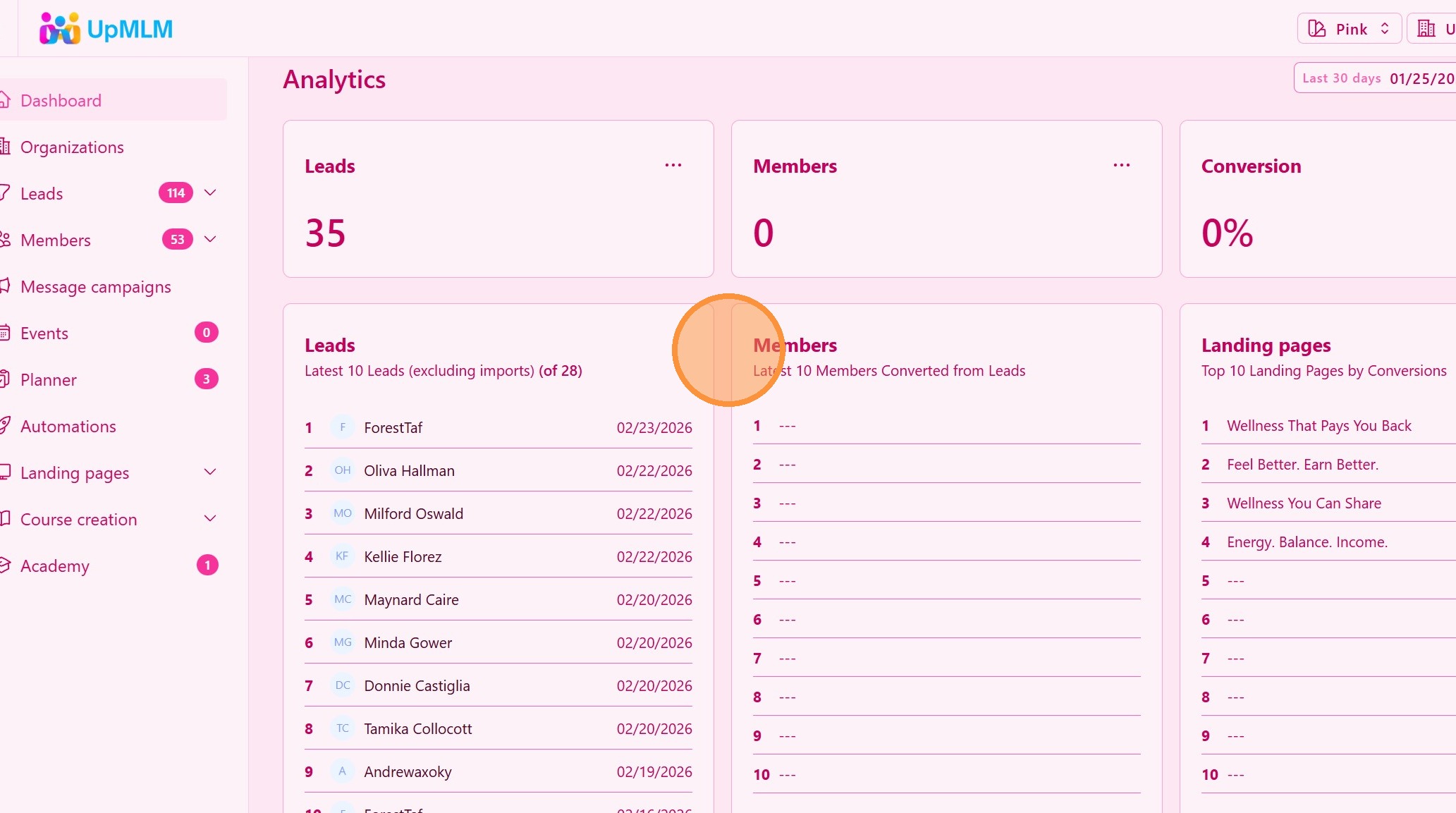The image size is (1456, 813).
Task: Click the Maynard Caire MC avatar
Action: click(x=343, y=599)
